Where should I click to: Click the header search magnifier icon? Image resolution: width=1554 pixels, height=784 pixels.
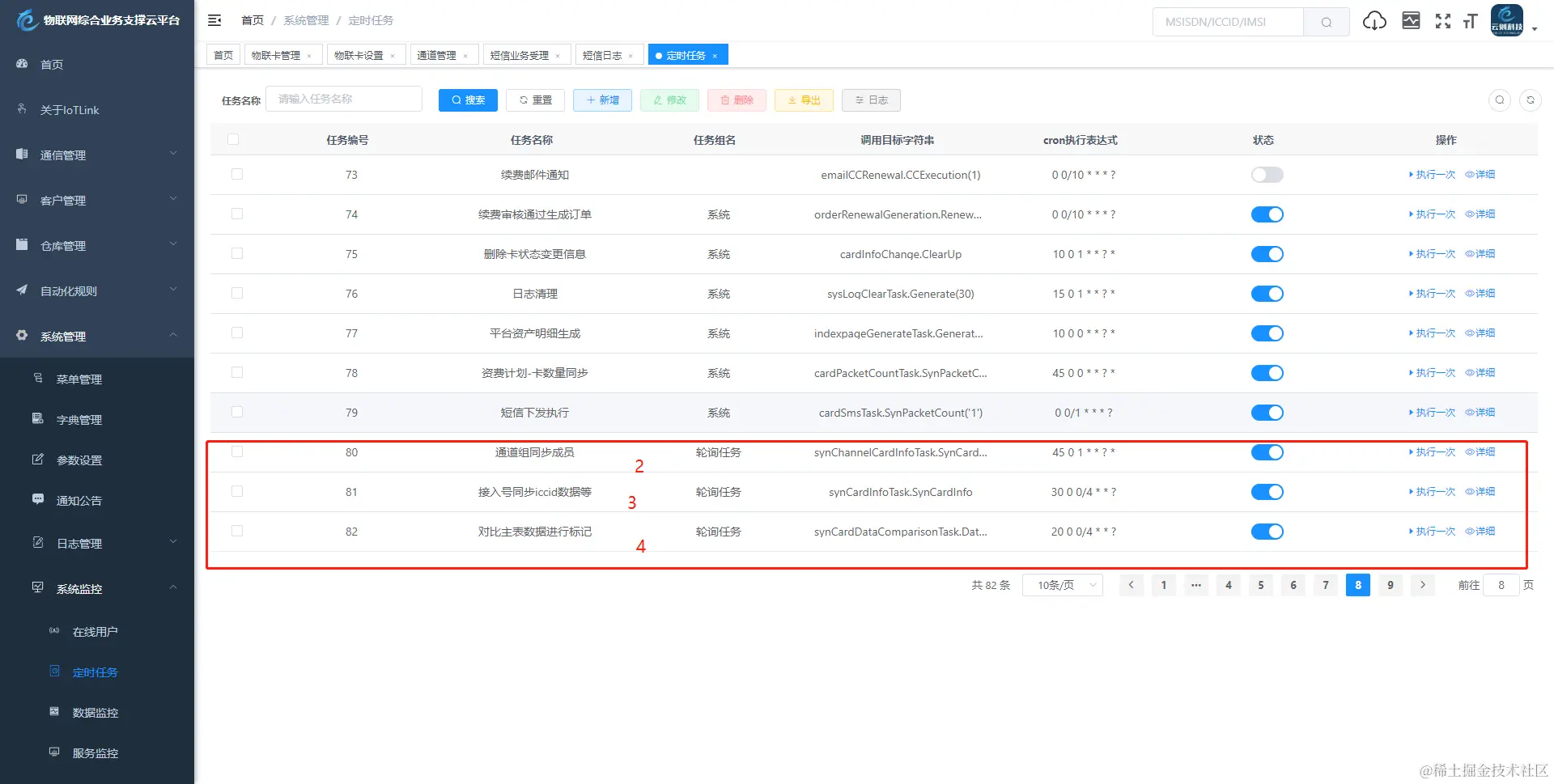click(x=1327, y=22)
